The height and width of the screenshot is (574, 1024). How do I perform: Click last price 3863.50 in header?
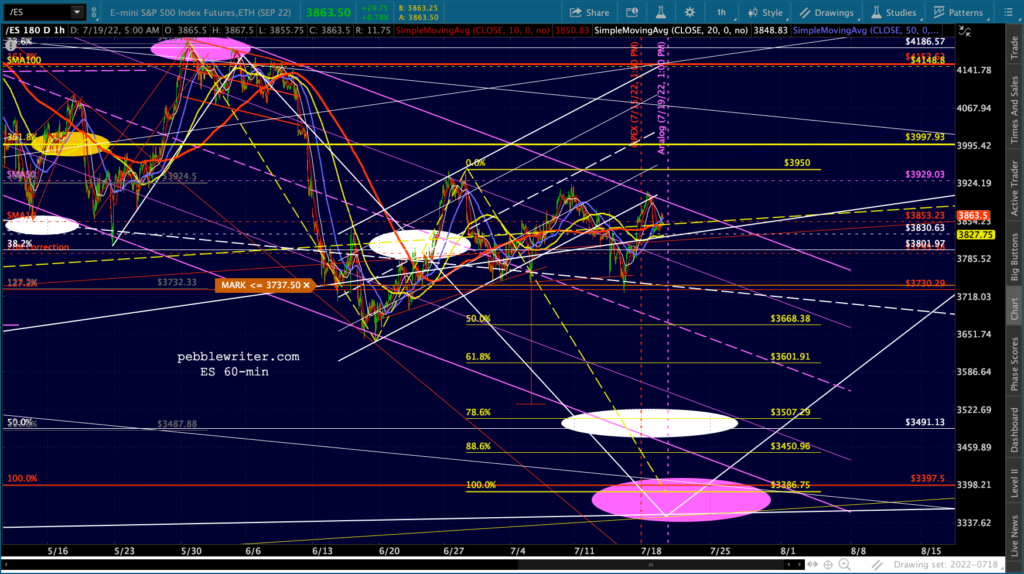pyautogui.click(x=328, y=12)
